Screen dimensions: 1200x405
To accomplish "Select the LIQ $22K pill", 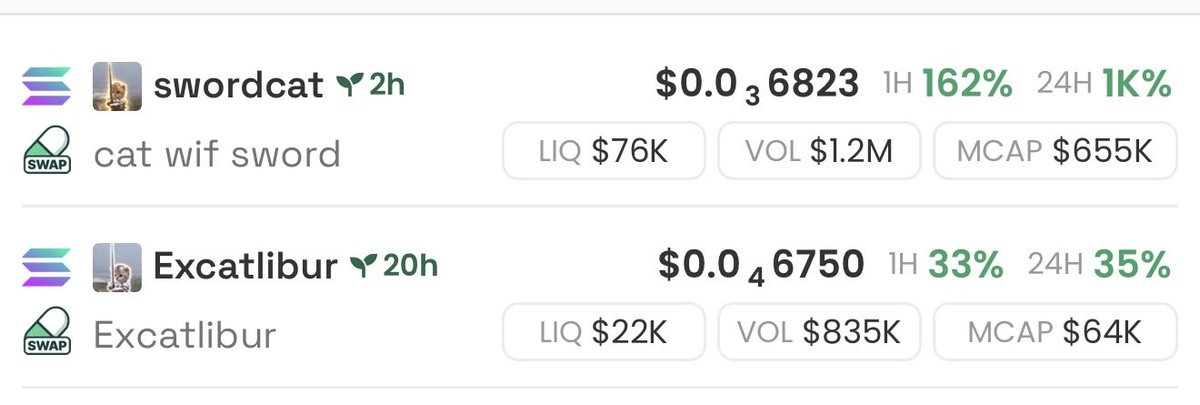I will coord(603,331).
